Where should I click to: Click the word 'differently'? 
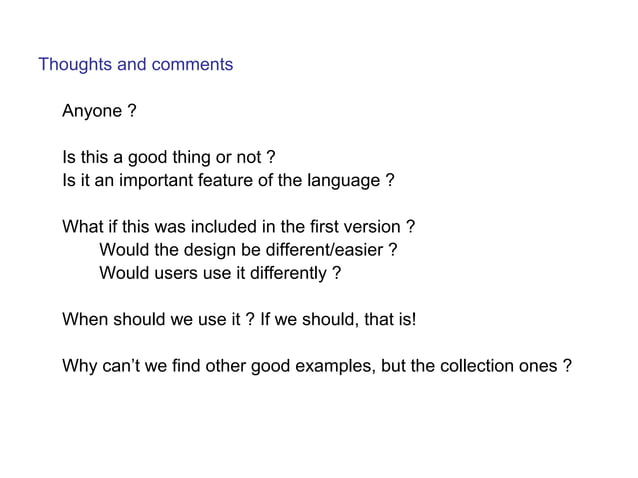tap(288, 273)
